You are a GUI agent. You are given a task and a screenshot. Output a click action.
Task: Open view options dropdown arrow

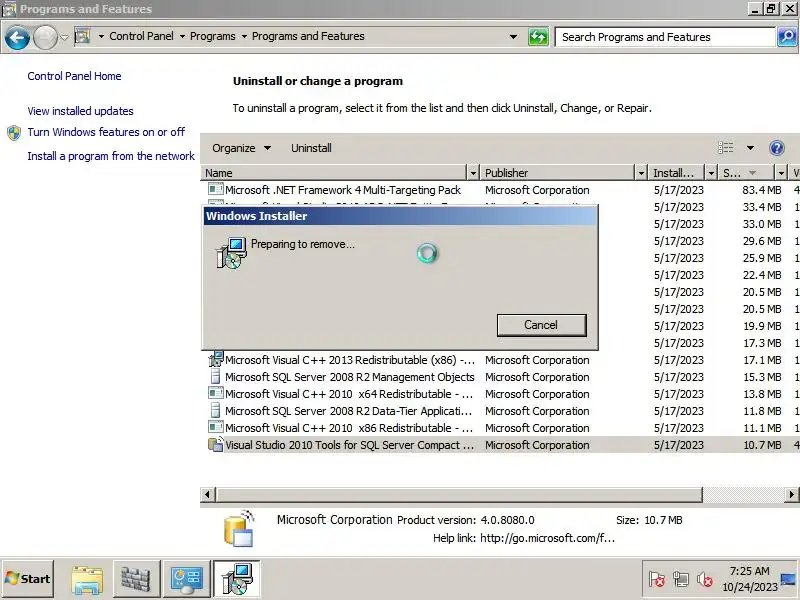point(750,148)
